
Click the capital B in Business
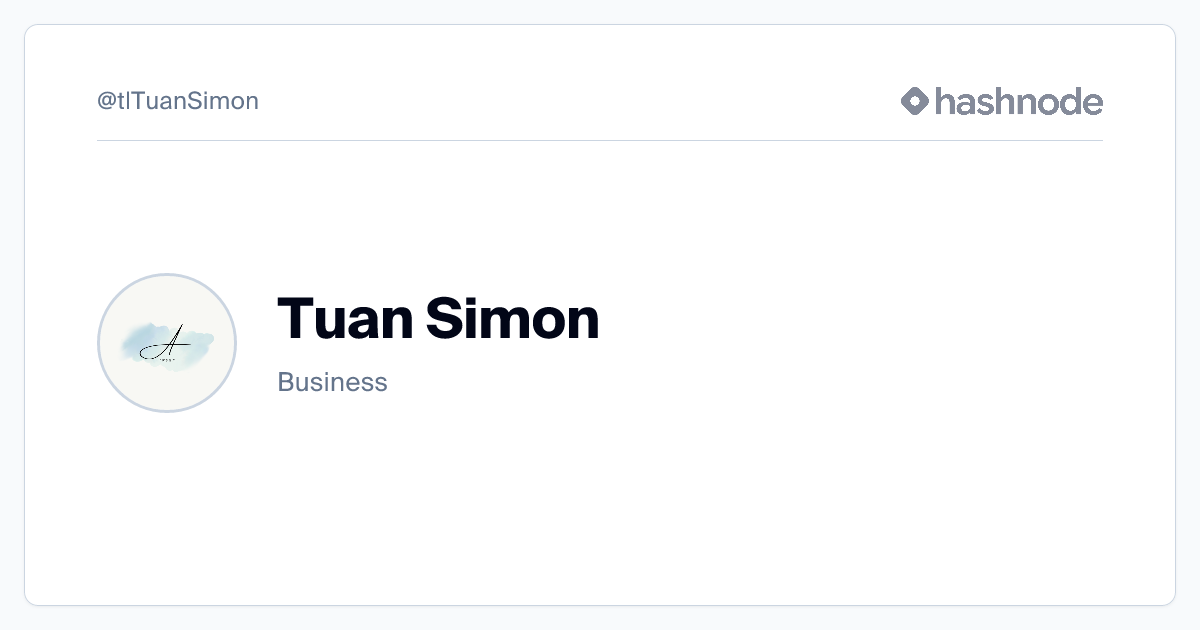point(285,382)
